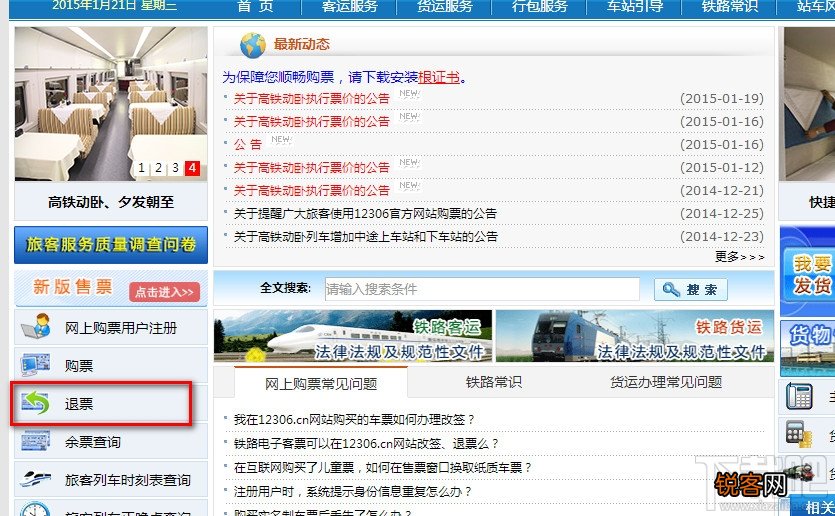Switch to the 货运办理常见问题 tab

pyautogui.click(x=666, y=382)
